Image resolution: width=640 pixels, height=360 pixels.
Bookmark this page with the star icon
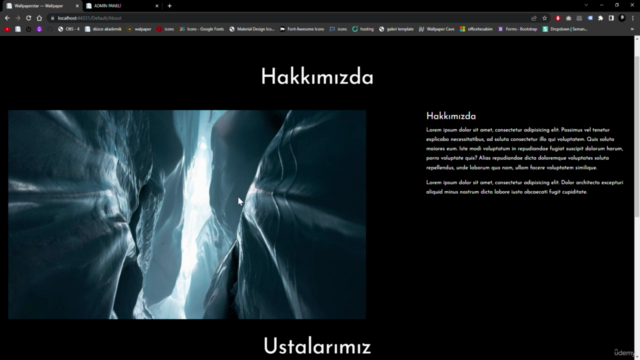(544, 18)
